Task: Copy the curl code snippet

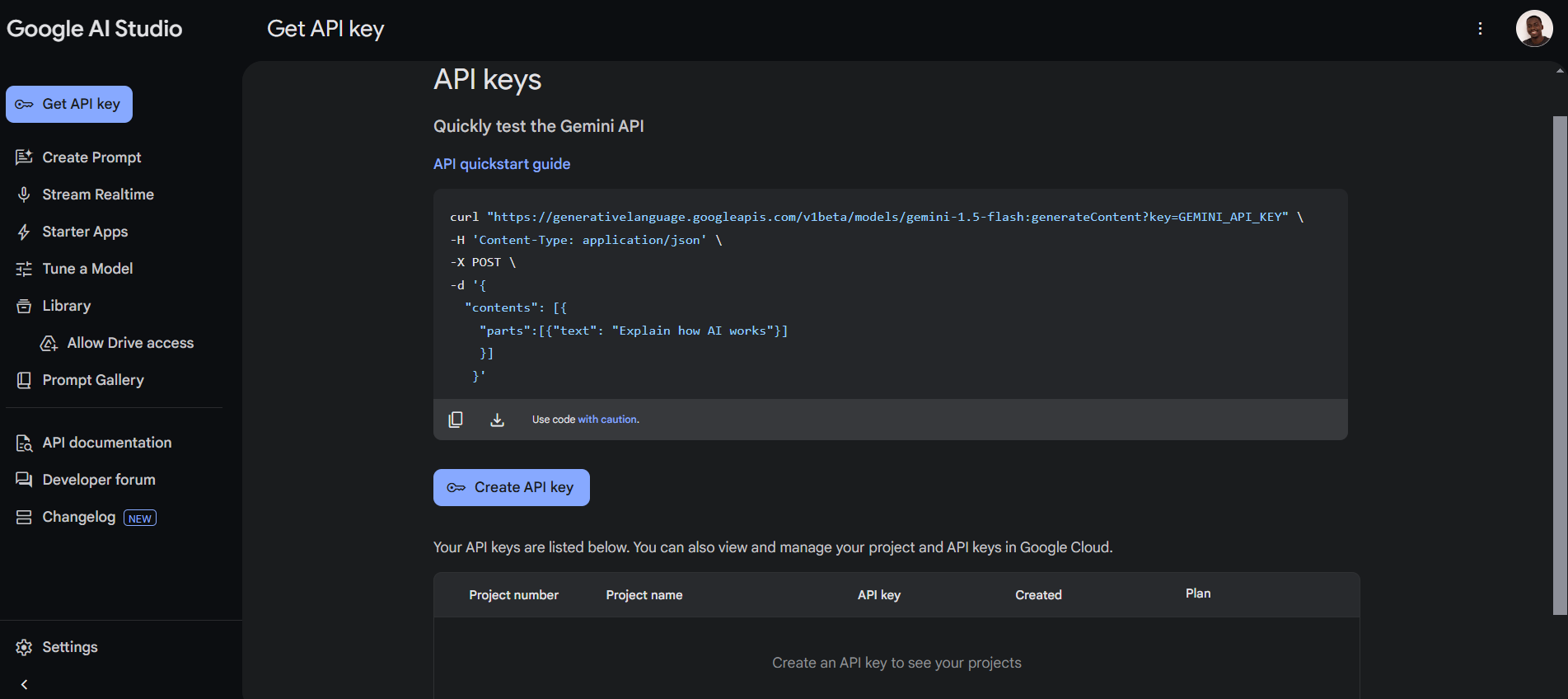Action: (456, 420)
